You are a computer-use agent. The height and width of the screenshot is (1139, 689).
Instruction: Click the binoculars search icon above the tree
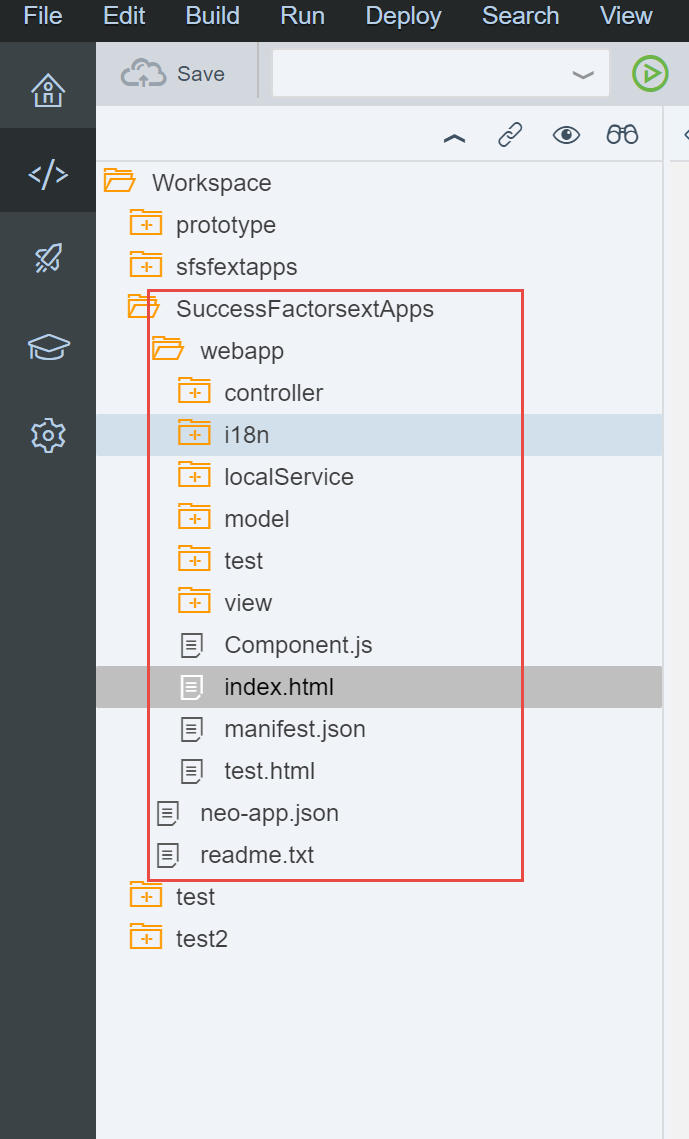pos(622,133)
